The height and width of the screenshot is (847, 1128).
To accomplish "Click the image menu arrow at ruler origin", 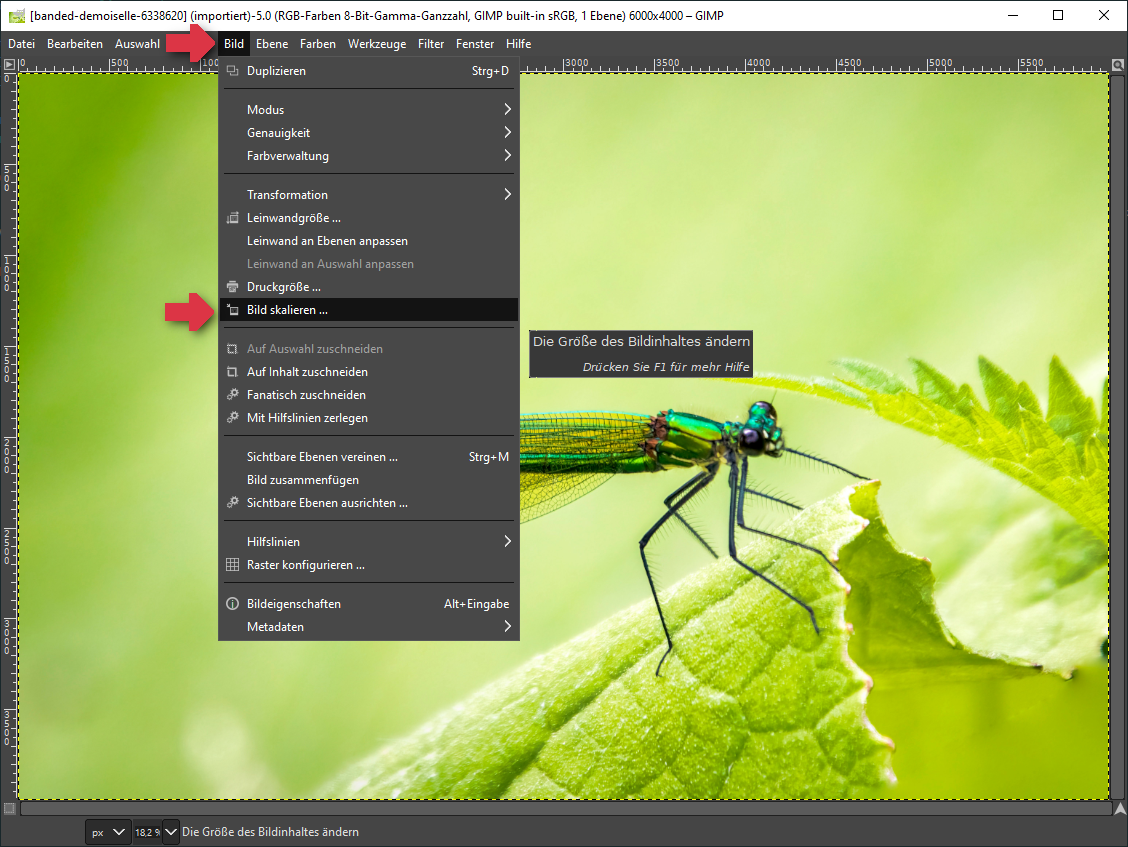I will click(9, 65).
